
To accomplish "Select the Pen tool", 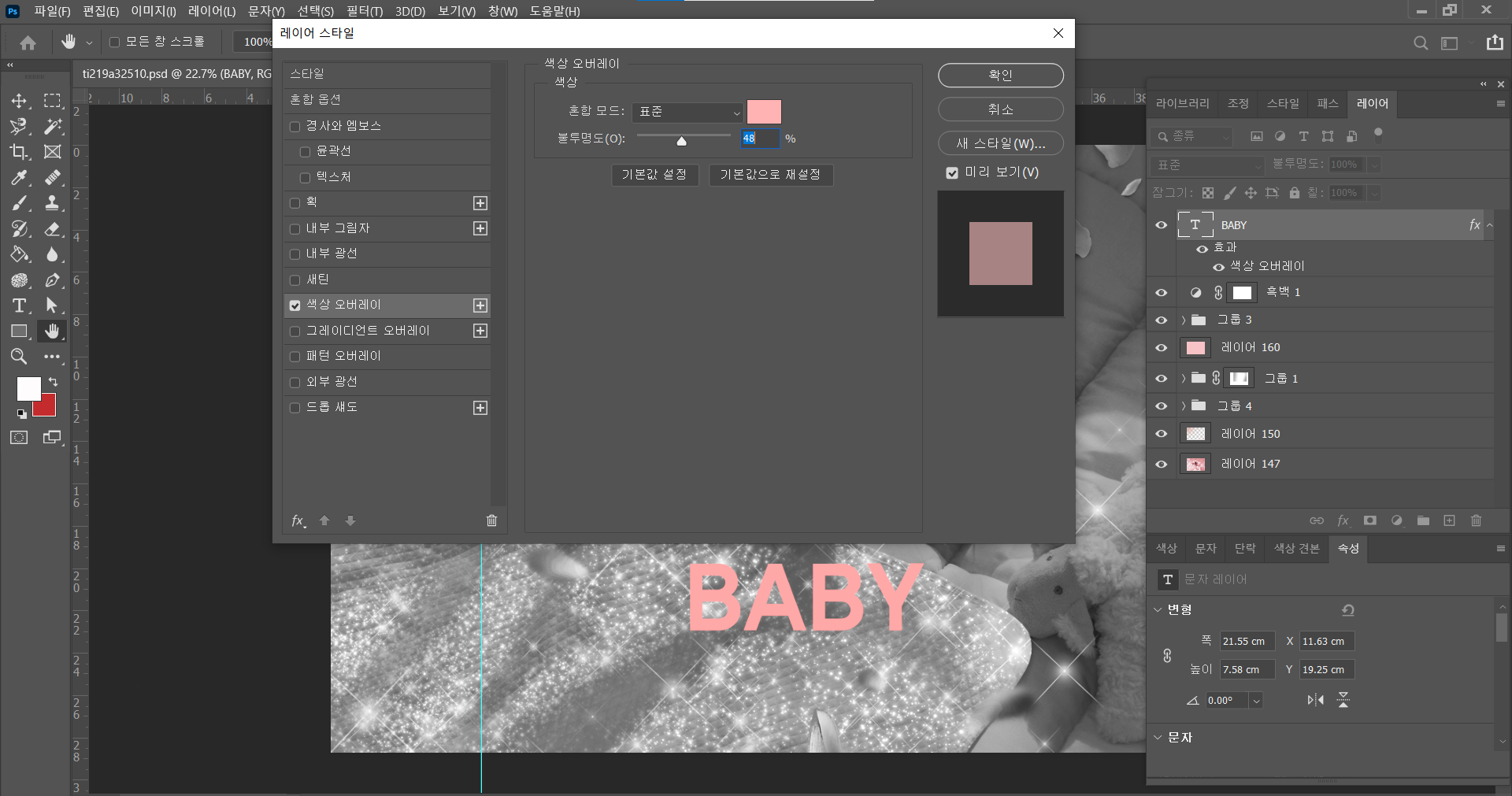I will point(52,280).
